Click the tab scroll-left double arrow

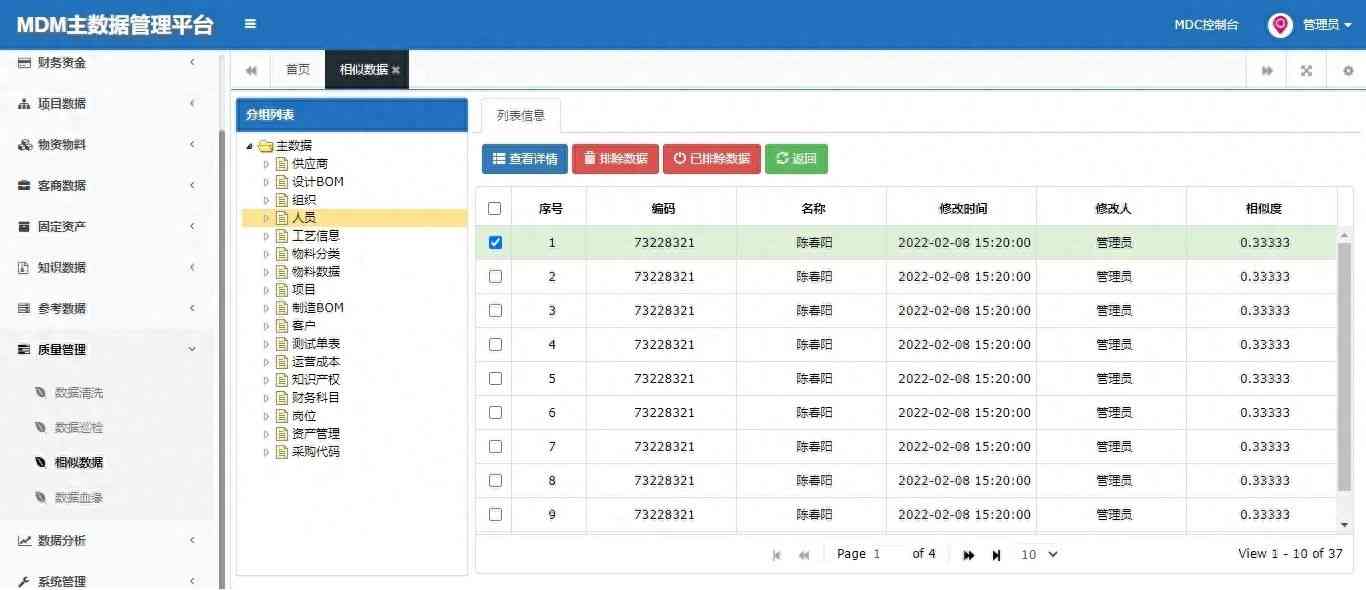251,70
